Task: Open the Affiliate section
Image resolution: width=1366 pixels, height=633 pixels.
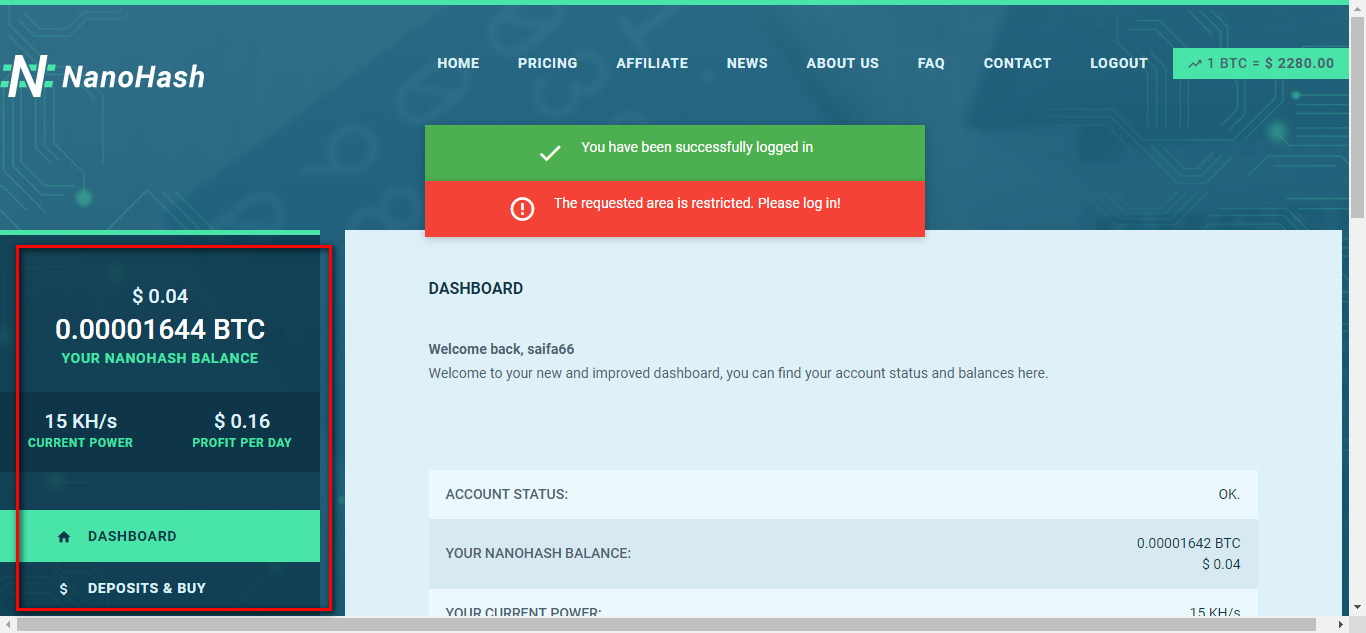Action: [x=652, y=63]
